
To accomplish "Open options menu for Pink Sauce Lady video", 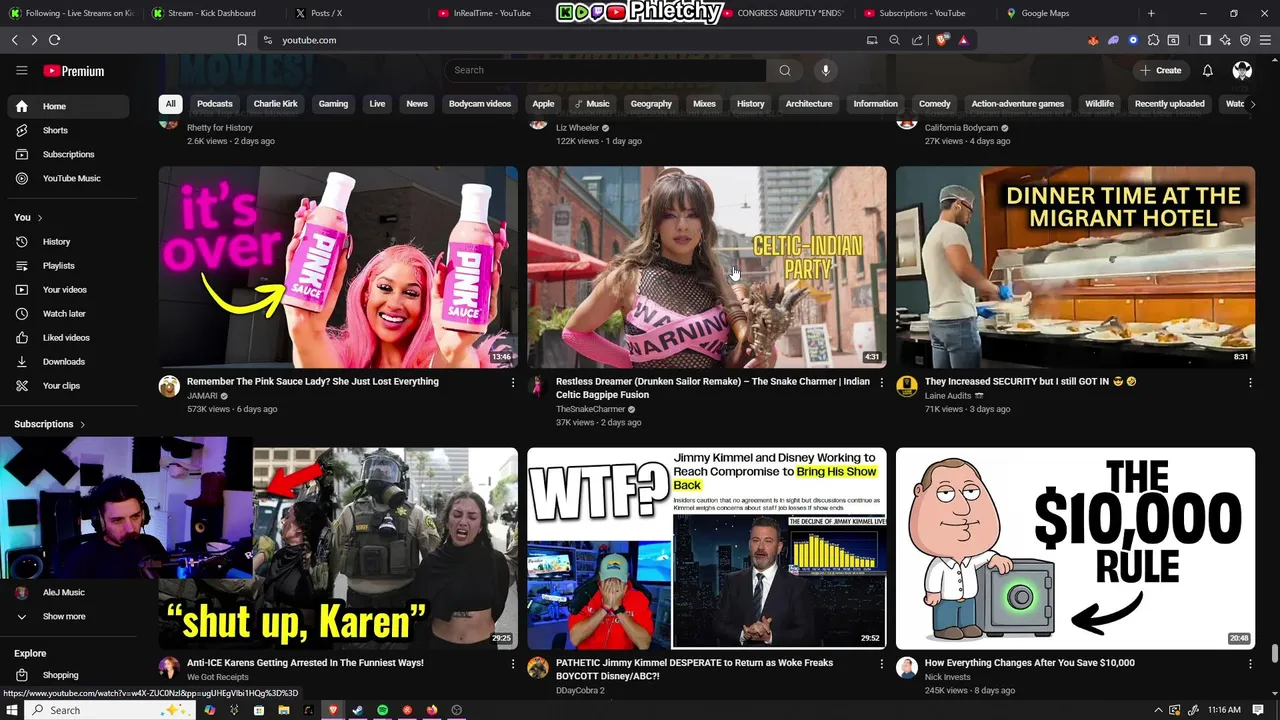I will pyautogui.click(x=513, y=382).
